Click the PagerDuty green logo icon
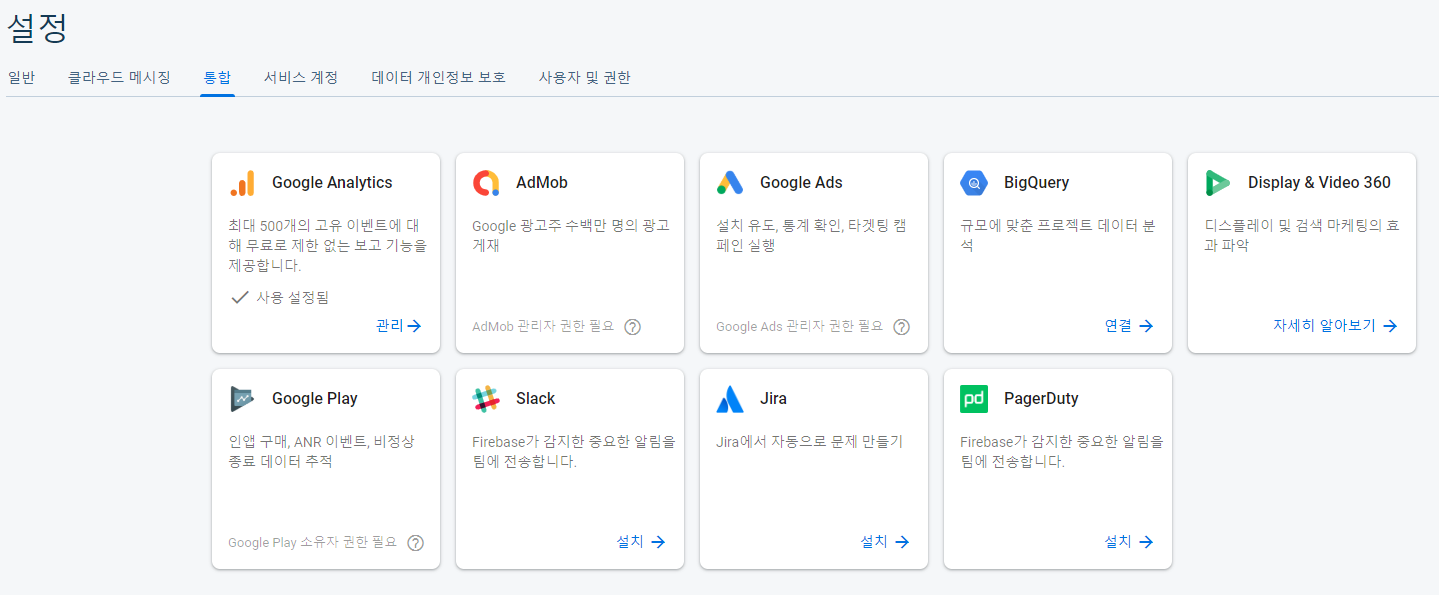This screenshot has height=595, width=1439. 974,399
